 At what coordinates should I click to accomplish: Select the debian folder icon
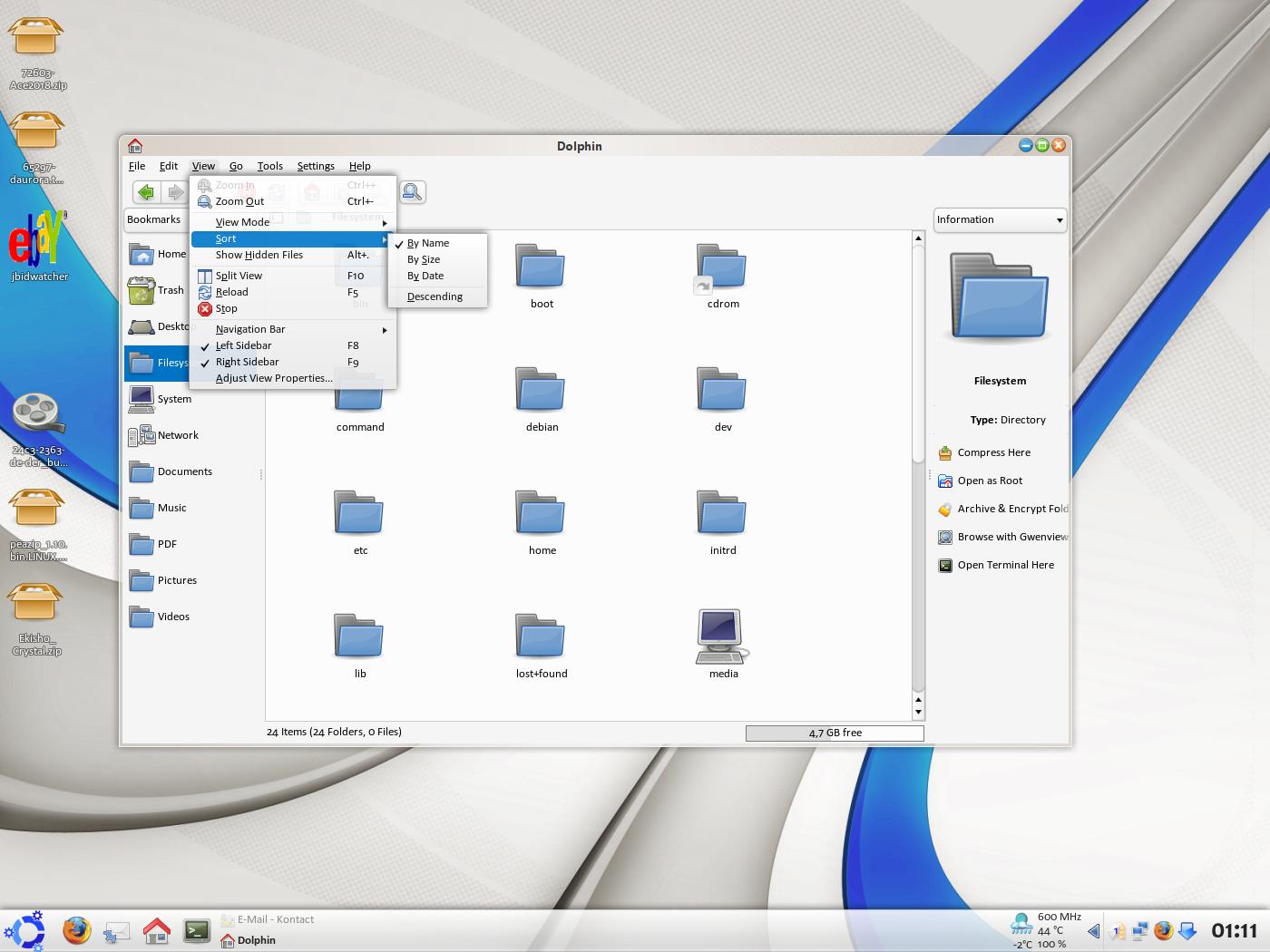pyautogui.click(x=541, y=390)
